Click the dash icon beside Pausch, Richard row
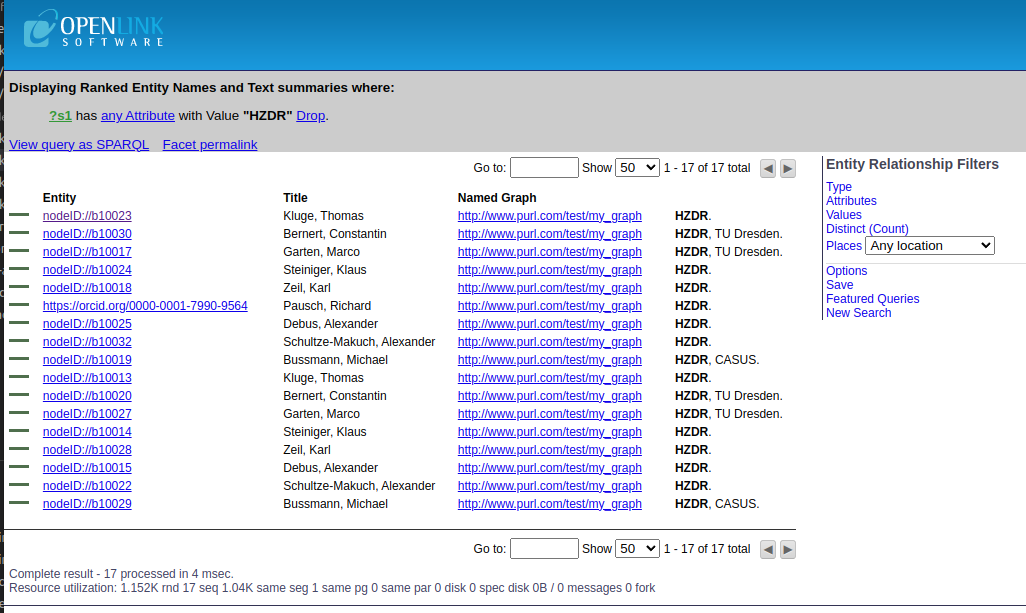Image resolution: width=1026 pixels, height=613 pixels. (20, 306)
